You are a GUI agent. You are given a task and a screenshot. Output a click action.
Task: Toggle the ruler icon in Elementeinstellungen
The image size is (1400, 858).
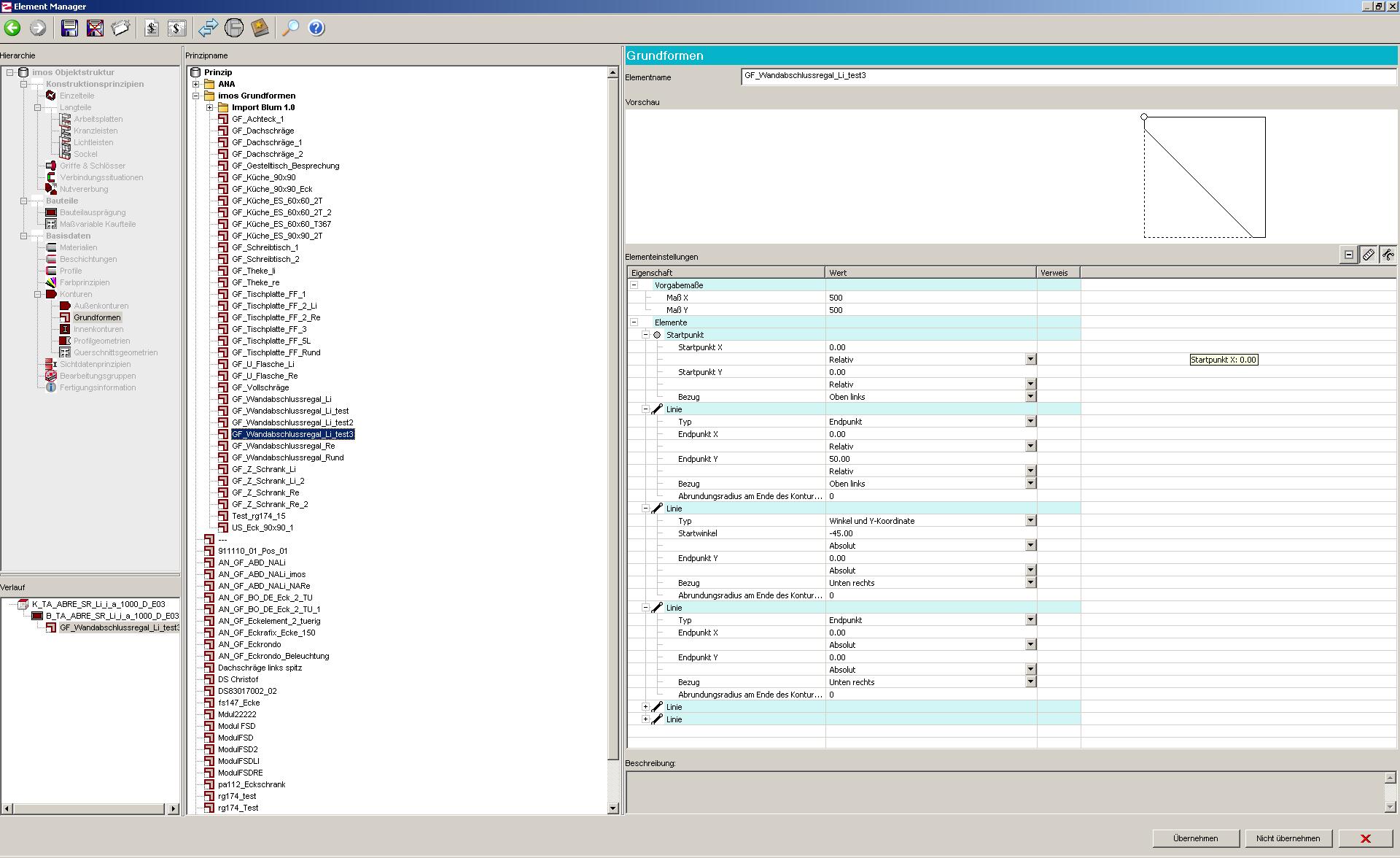pos(1369,255)
